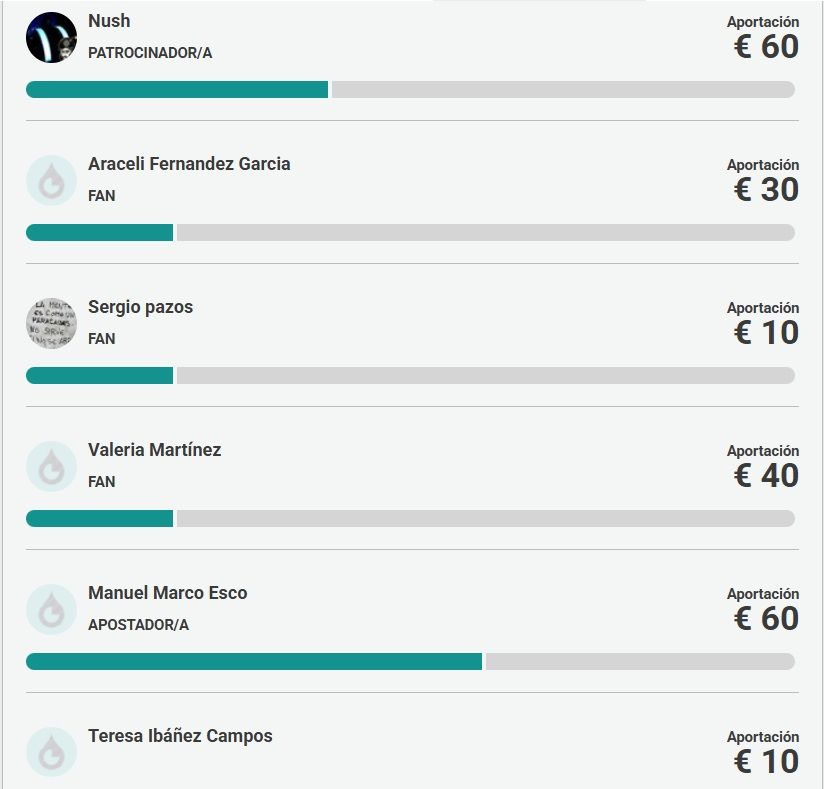Screen dimensions: 824x789
Task: Click Manuel Marco Esco's progress bar
Action: tap(410, 662)
